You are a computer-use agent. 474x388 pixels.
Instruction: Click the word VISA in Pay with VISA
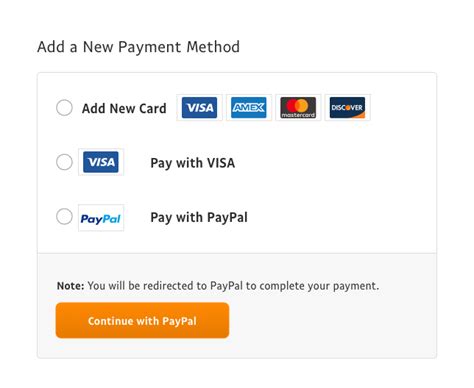(221, 163)
